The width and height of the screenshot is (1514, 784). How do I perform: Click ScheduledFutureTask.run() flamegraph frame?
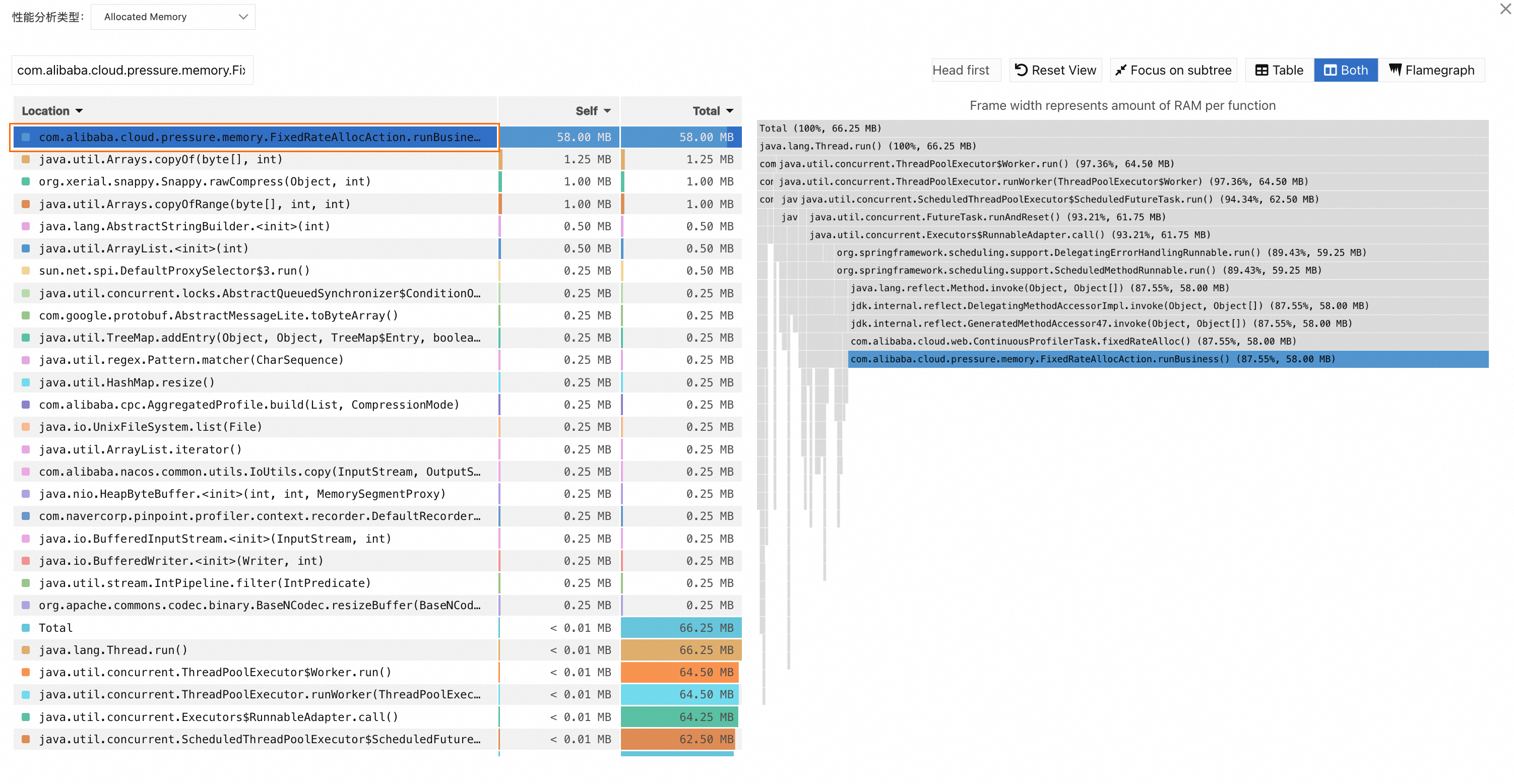coord(1144,199)
